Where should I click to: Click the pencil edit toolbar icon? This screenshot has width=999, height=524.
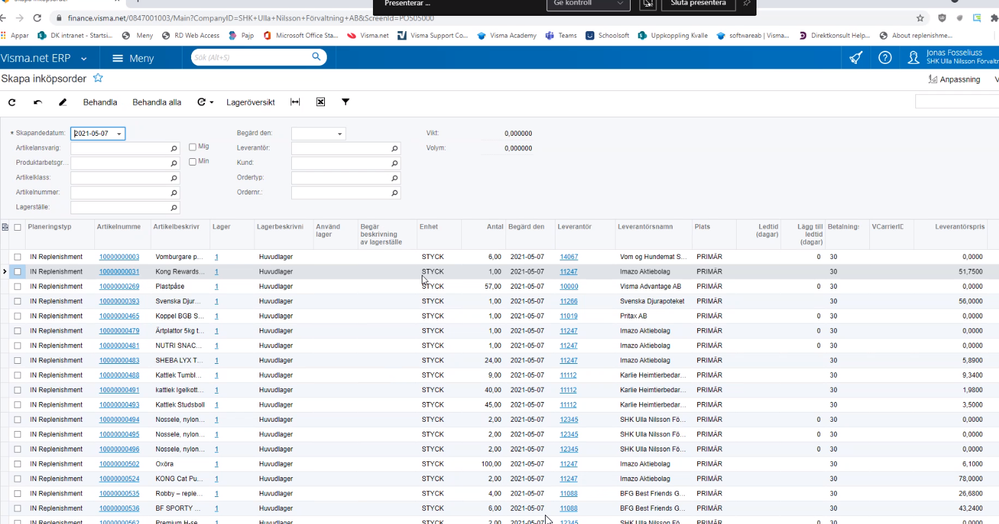click(x=62, y=102)
